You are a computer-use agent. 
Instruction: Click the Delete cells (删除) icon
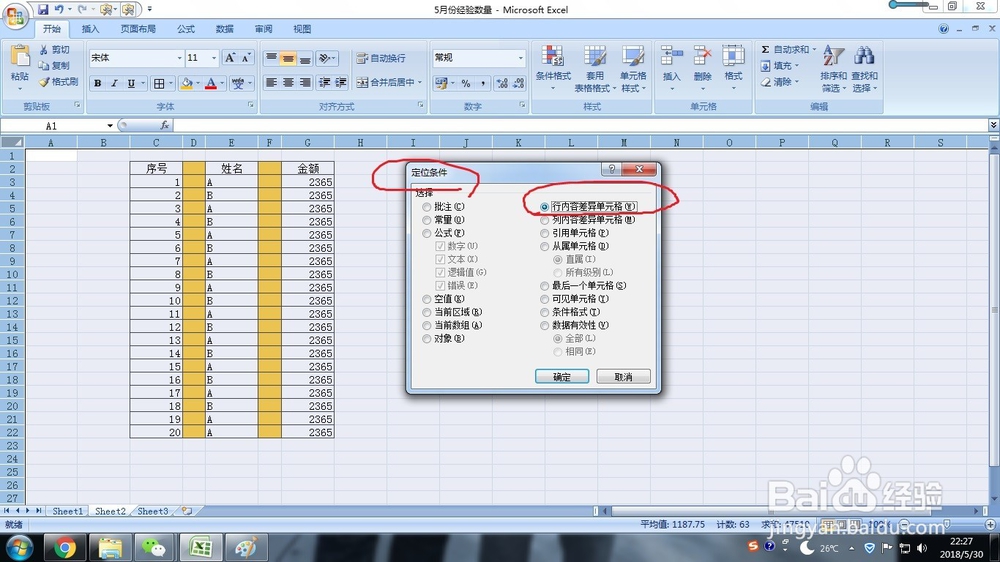(702, 56)
